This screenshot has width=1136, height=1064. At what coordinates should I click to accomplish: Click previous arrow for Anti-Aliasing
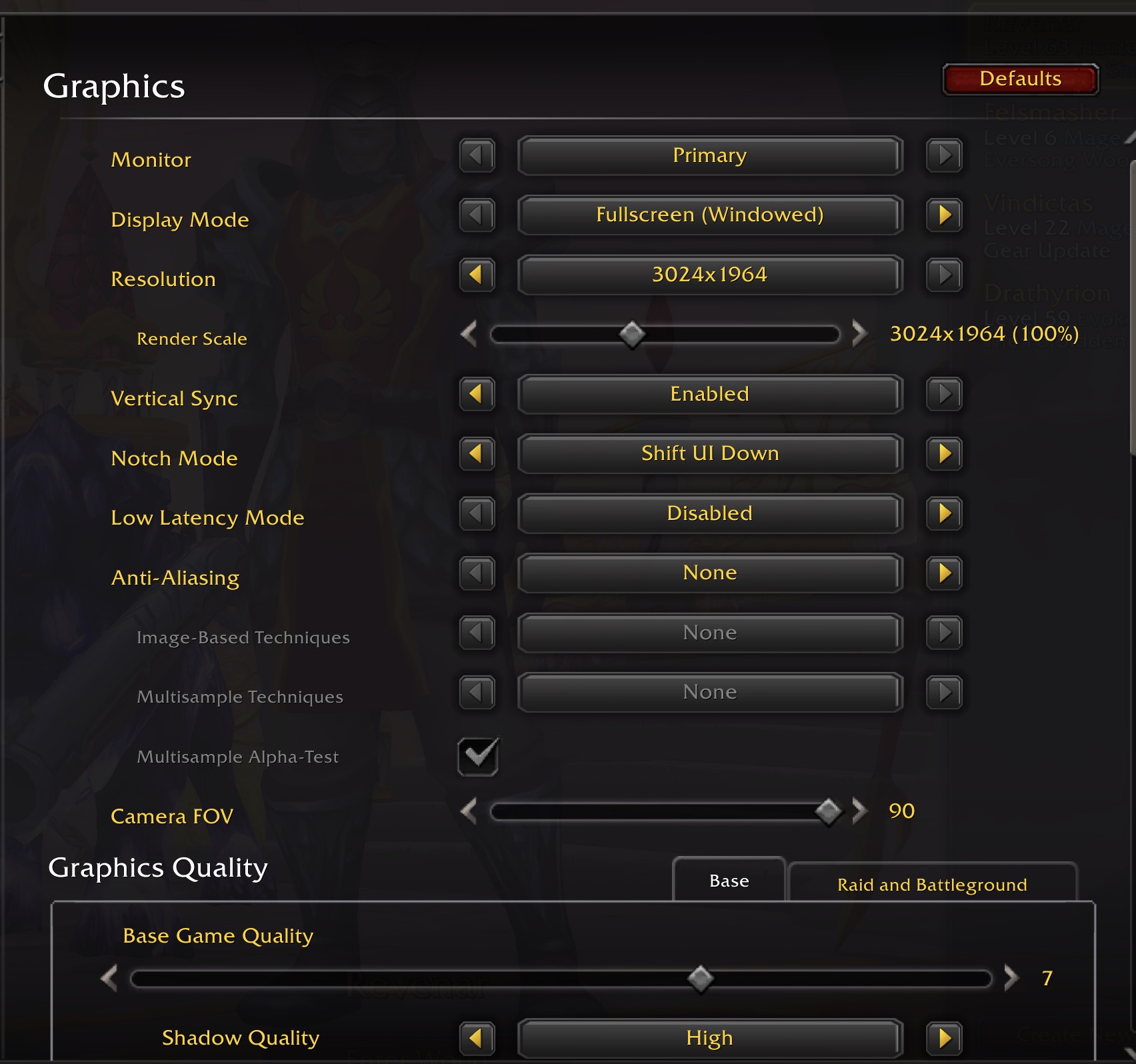tap(477, 573)
